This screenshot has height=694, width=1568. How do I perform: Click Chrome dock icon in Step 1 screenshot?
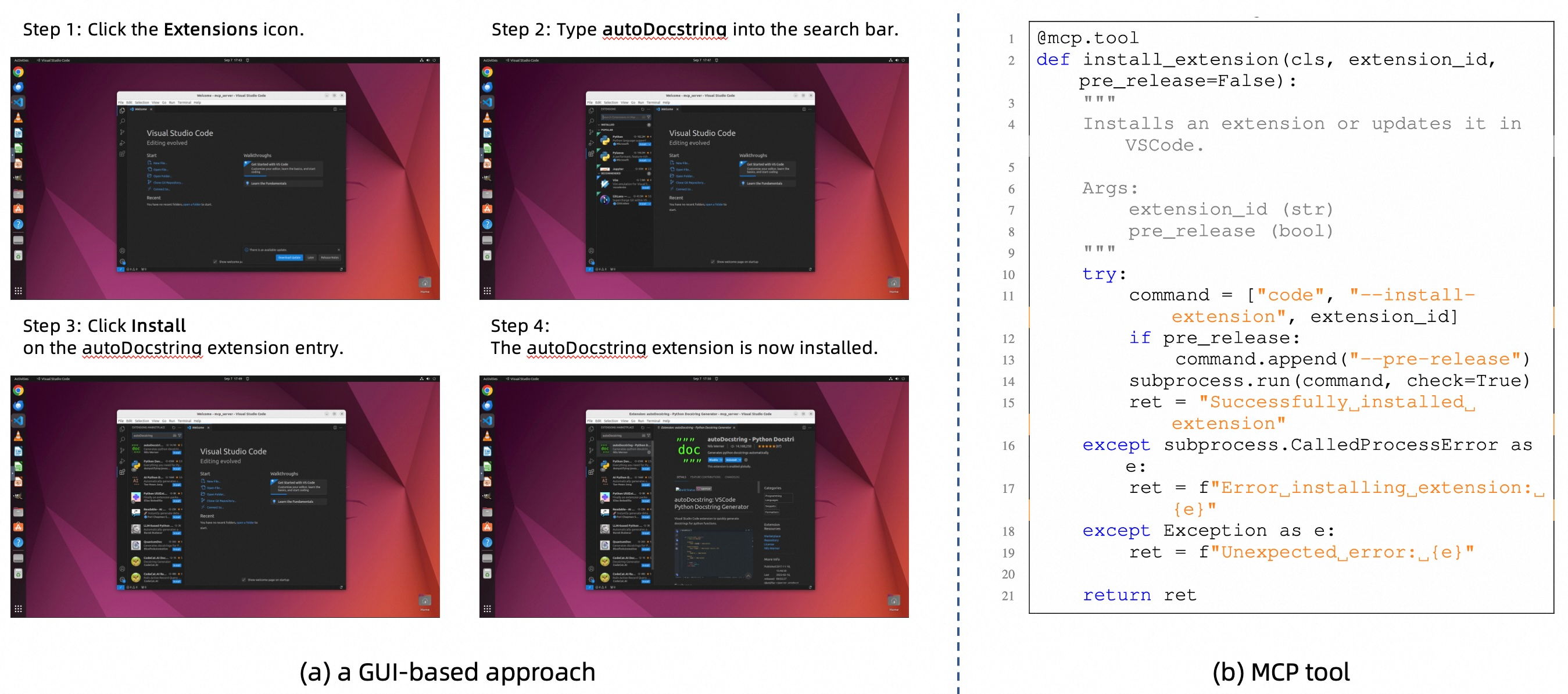18,72
